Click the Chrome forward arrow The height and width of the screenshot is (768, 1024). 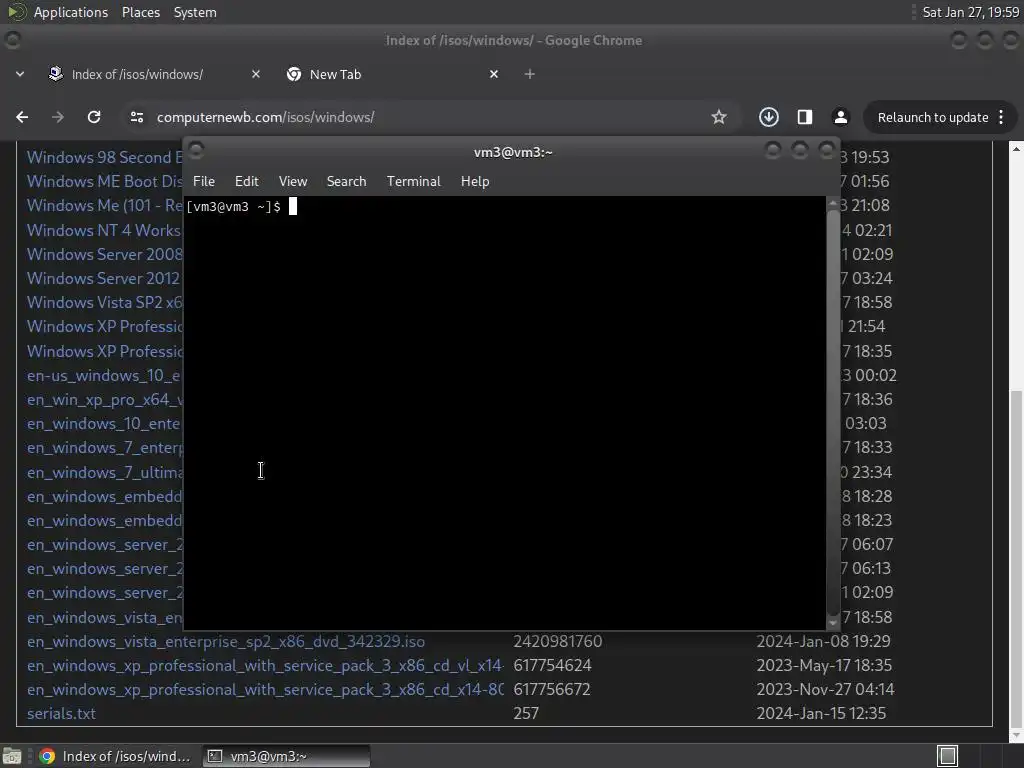click(x=58, y=117)
